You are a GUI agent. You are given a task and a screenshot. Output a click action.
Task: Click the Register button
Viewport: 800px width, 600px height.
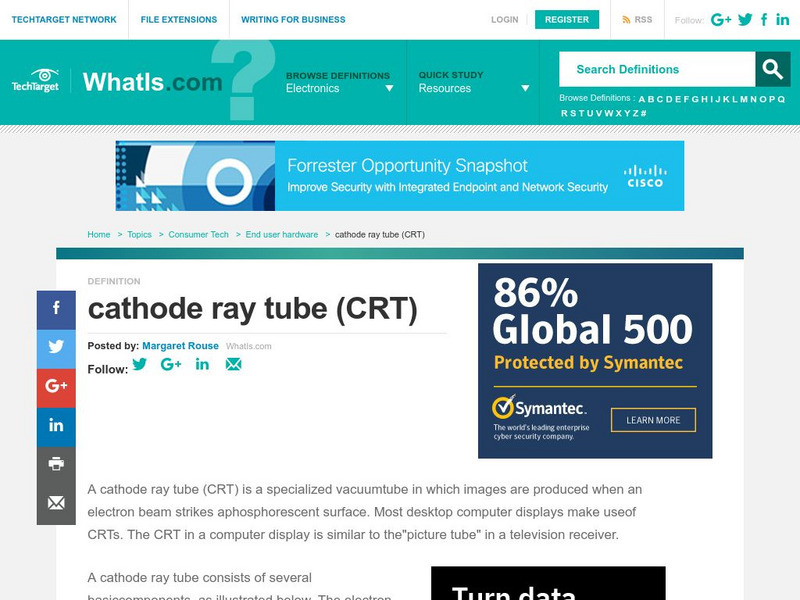pyautogui.click(x=567, y=19)
